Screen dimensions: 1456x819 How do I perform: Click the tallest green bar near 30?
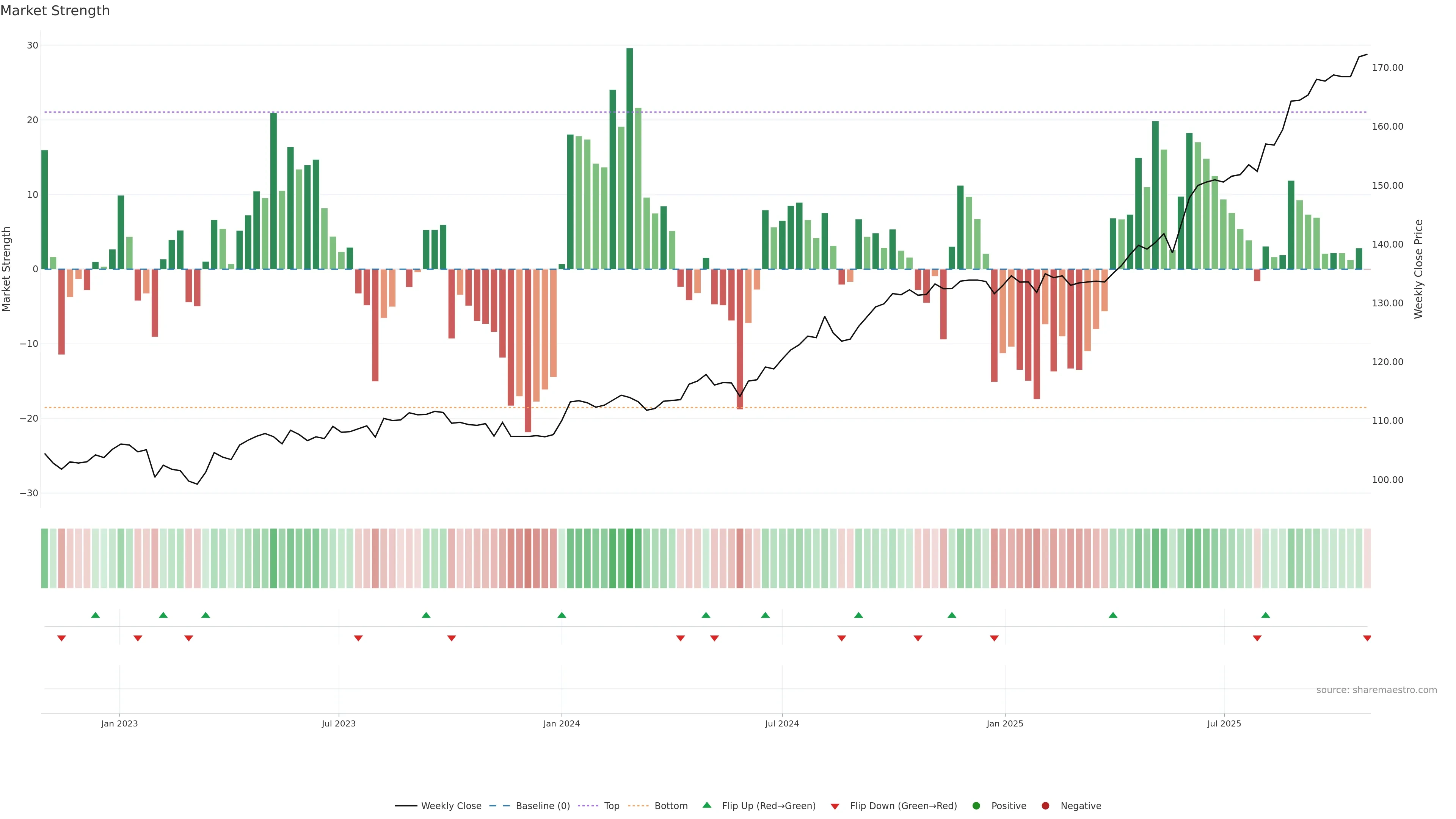coord(629,158)
